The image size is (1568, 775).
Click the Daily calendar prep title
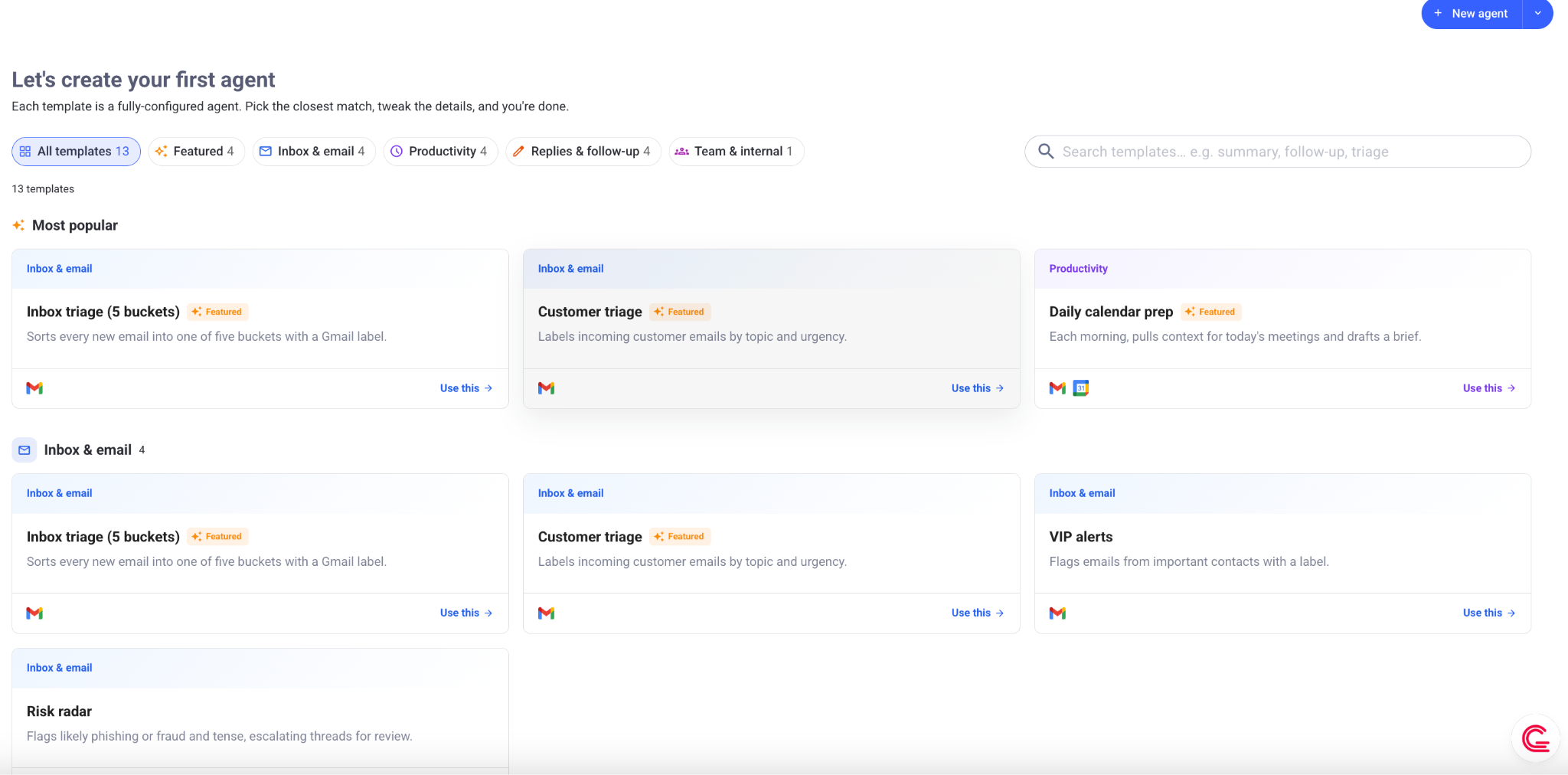1111,312
